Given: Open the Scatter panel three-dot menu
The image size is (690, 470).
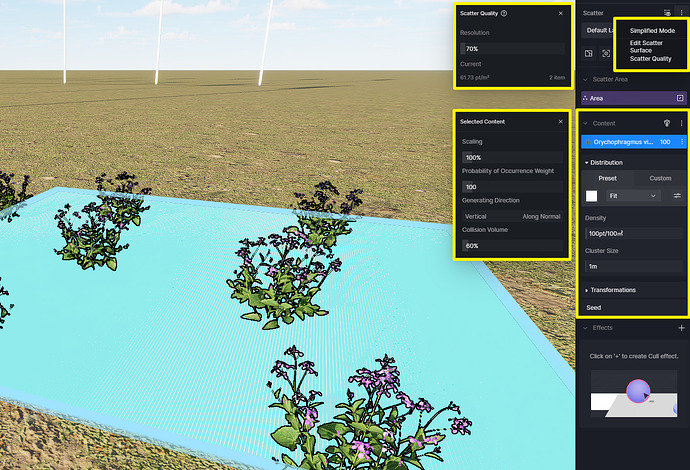Looking at the screenshot, I should coord(682,13).
